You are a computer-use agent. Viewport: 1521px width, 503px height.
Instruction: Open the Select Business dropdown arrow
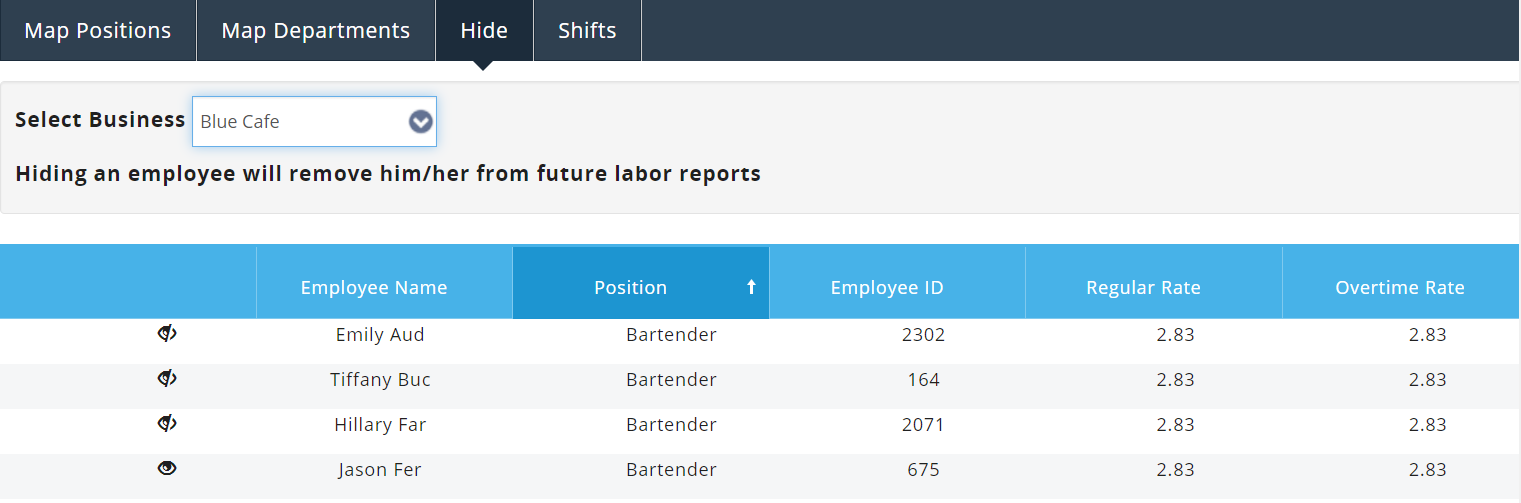click(421, 122)
